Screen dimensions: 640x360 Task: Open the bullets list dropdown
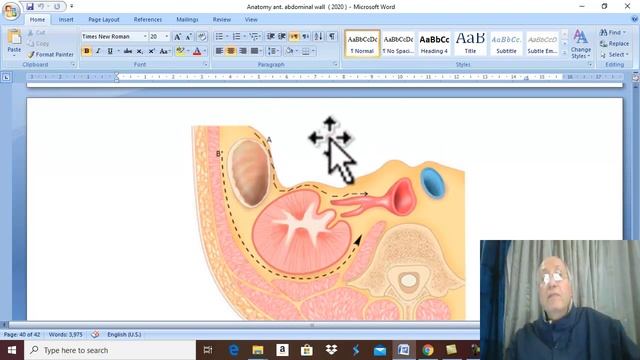coord(227,37)
